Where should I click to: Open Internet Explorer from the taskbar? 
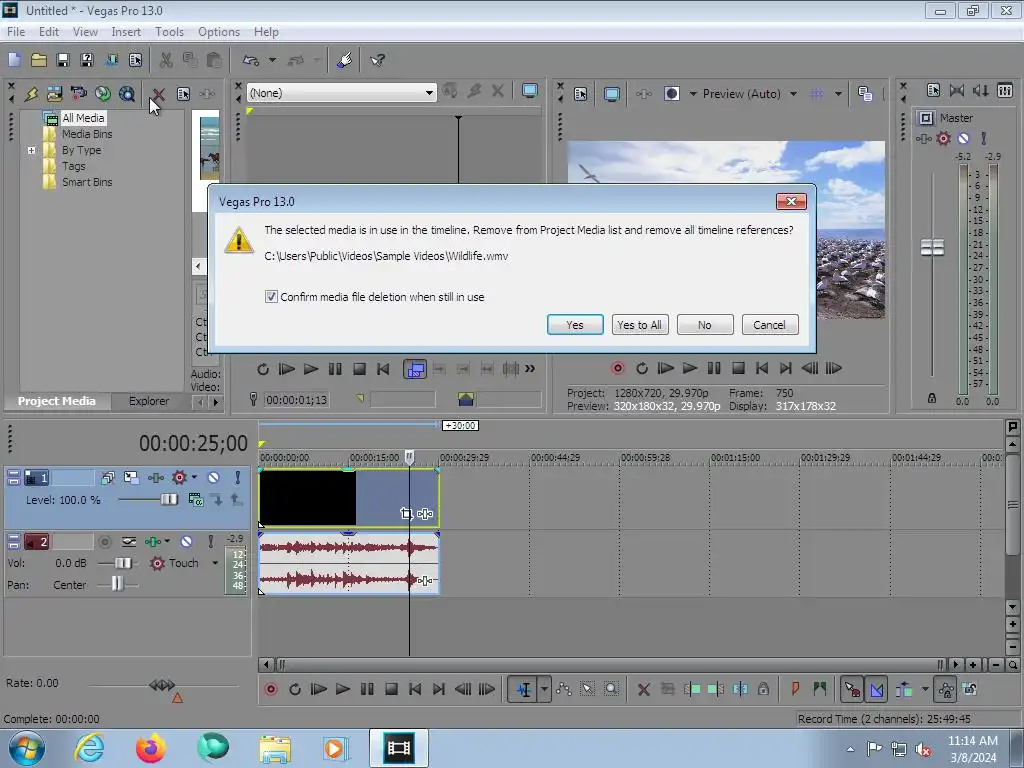(x=89, y=748)
